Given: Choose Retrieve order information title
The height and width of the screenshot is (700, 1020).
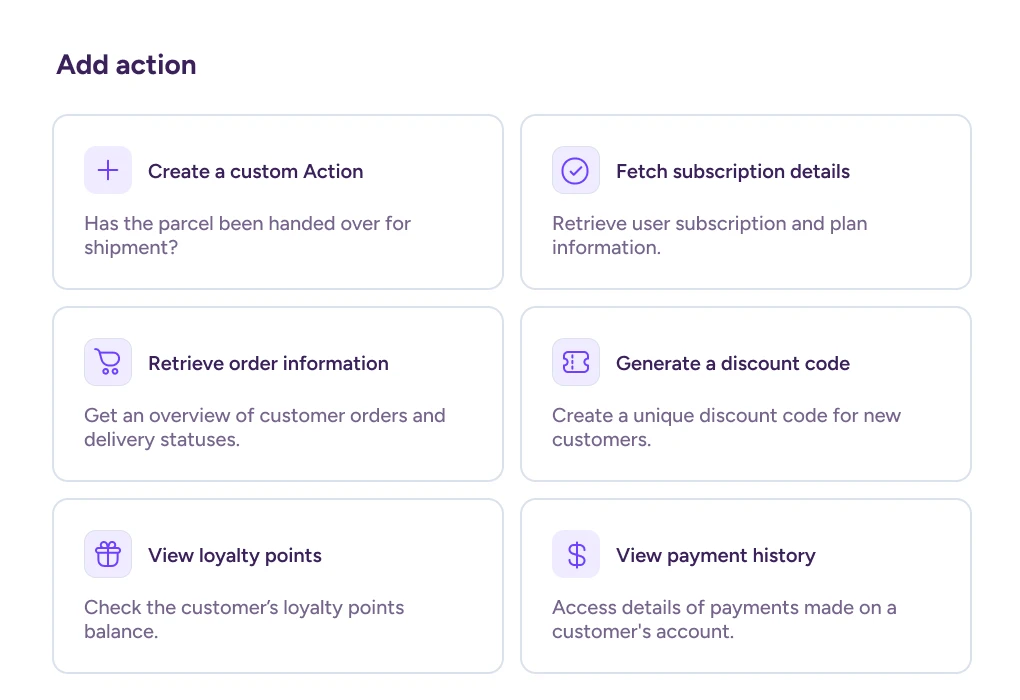Looking at the screenshot, I should pyautogui.click(x=268, y=363).
